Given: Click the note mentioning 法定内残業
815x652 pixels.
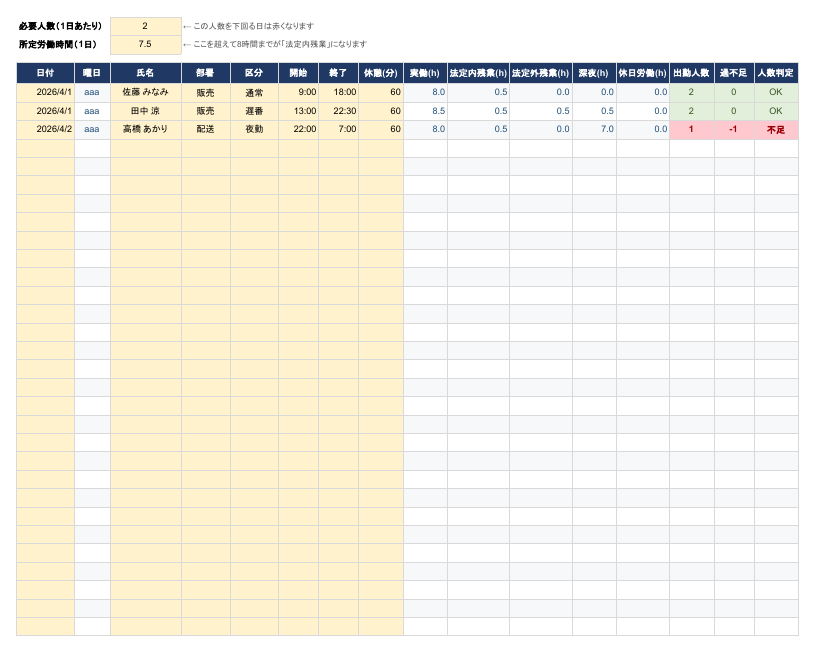Looking at the screenshot, I should [x=275, y=44].
